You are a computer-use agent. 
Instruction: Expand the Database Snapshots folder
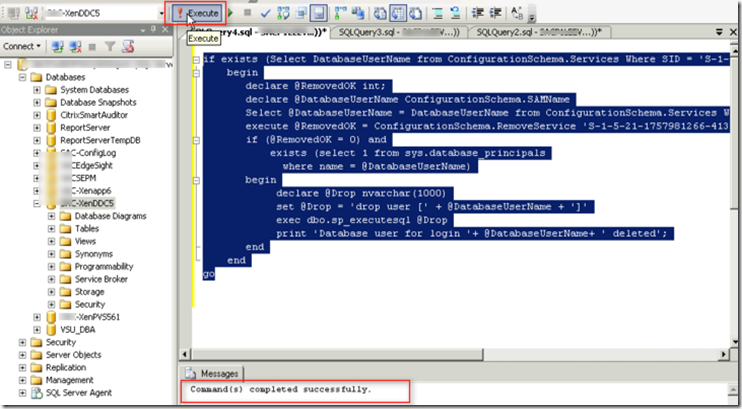37,103
